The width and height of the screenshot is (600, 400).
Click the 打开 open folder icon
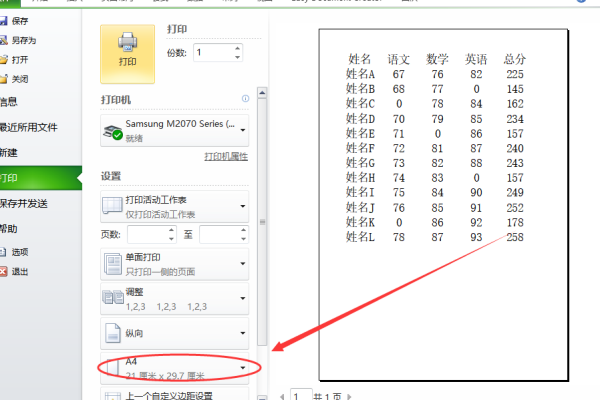3,60
